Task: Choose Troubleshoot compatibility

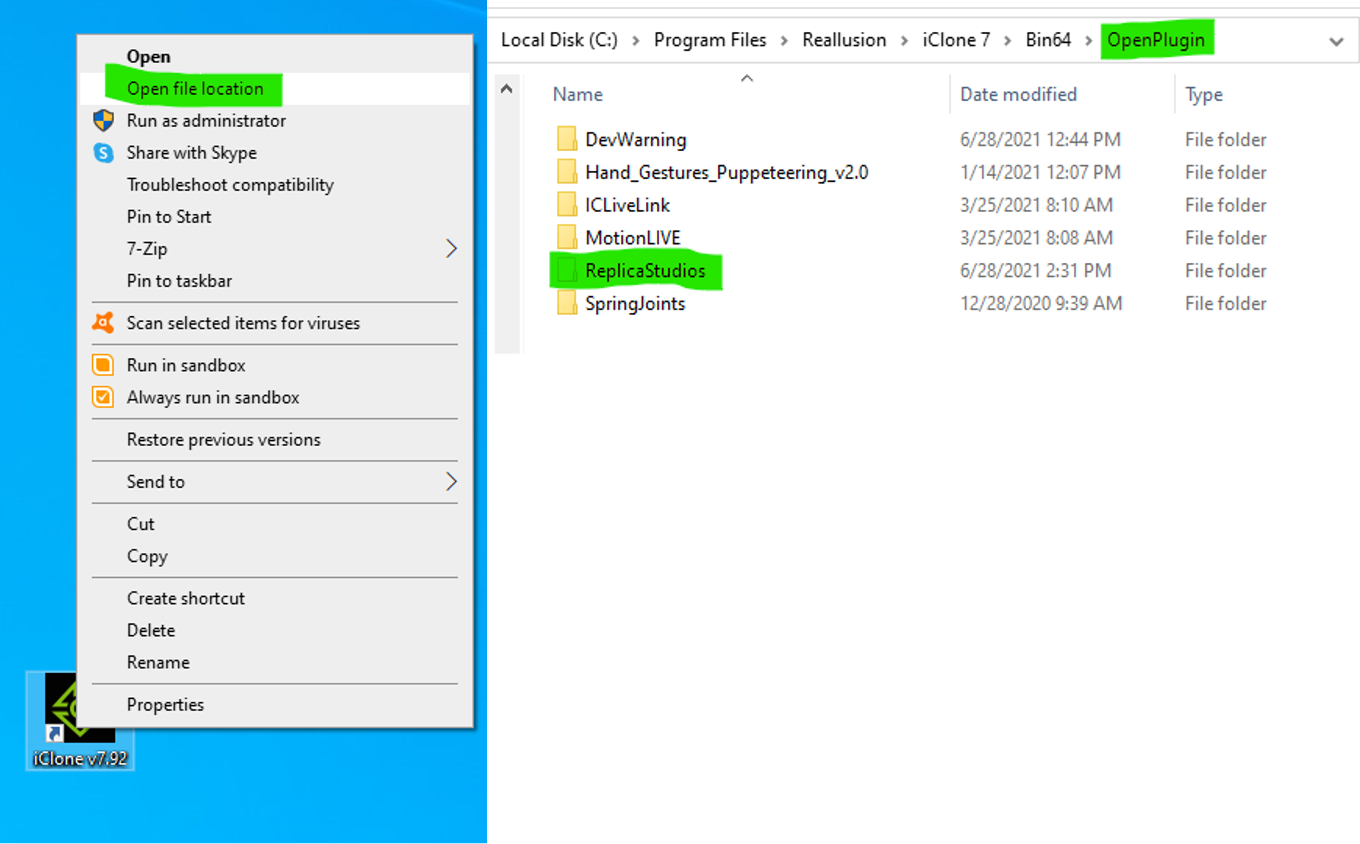Action: pos(275,185)
